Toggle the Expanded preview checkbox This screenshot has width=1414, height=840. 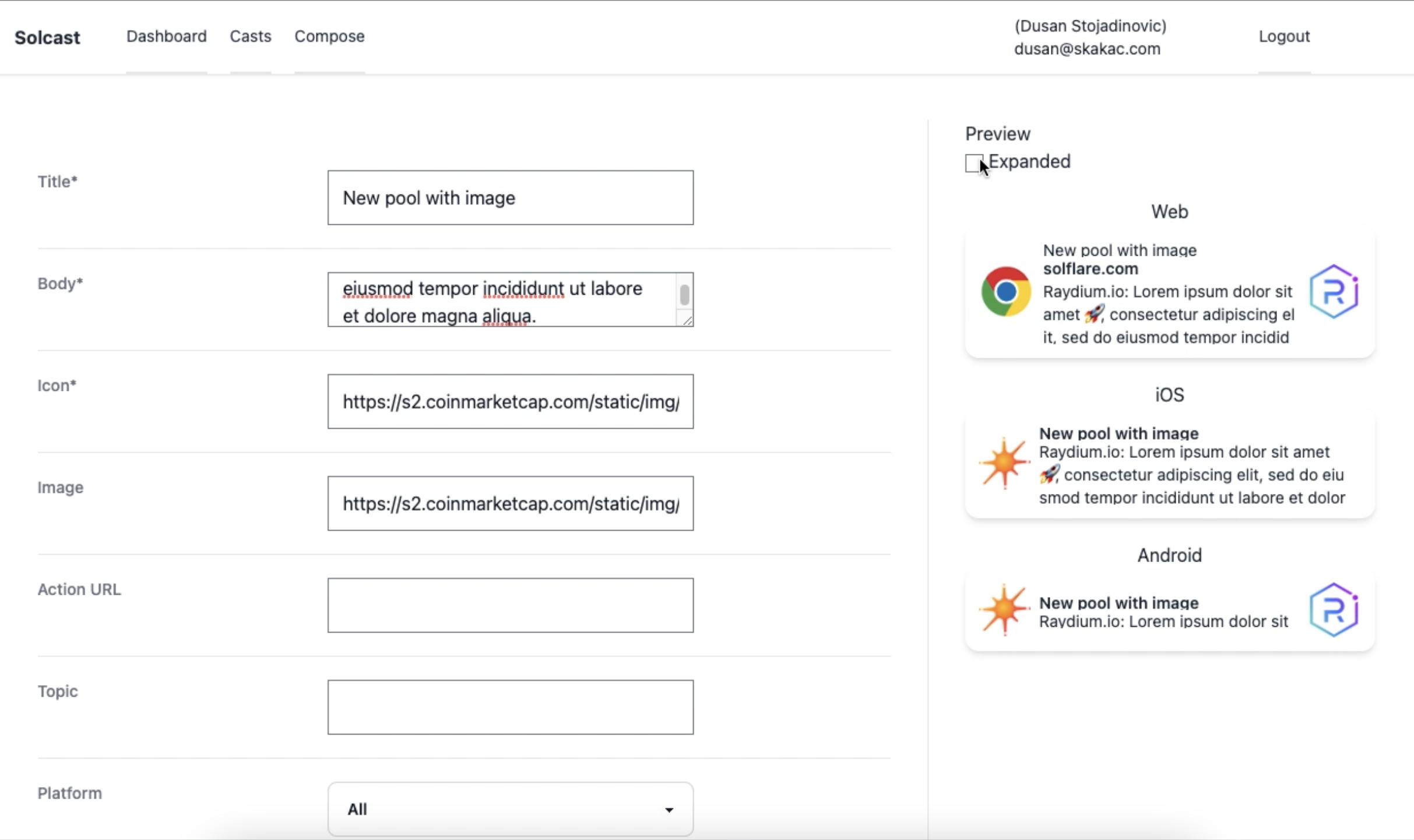tap(974, 163)
